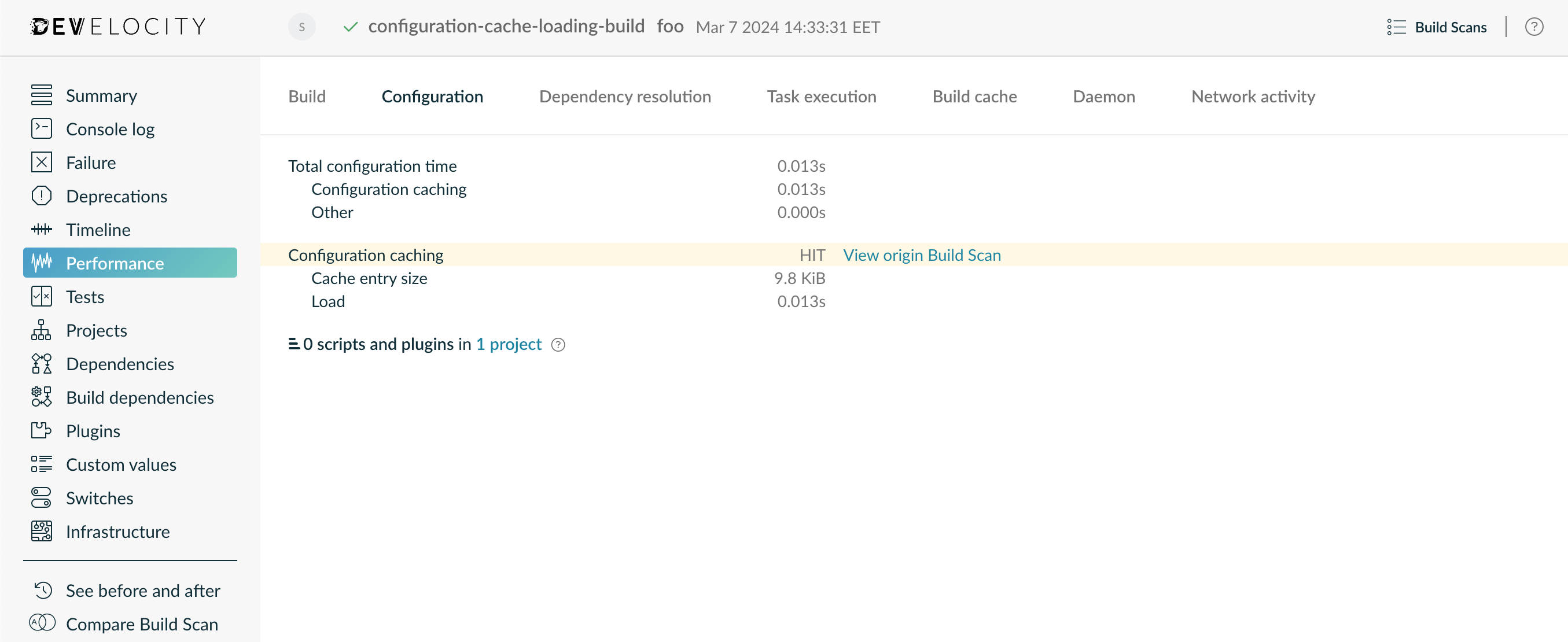The height and width of the screenshot is (642, 1568).
Task: Open the Summary sidebar icon
Action: (x=42, y=95)
